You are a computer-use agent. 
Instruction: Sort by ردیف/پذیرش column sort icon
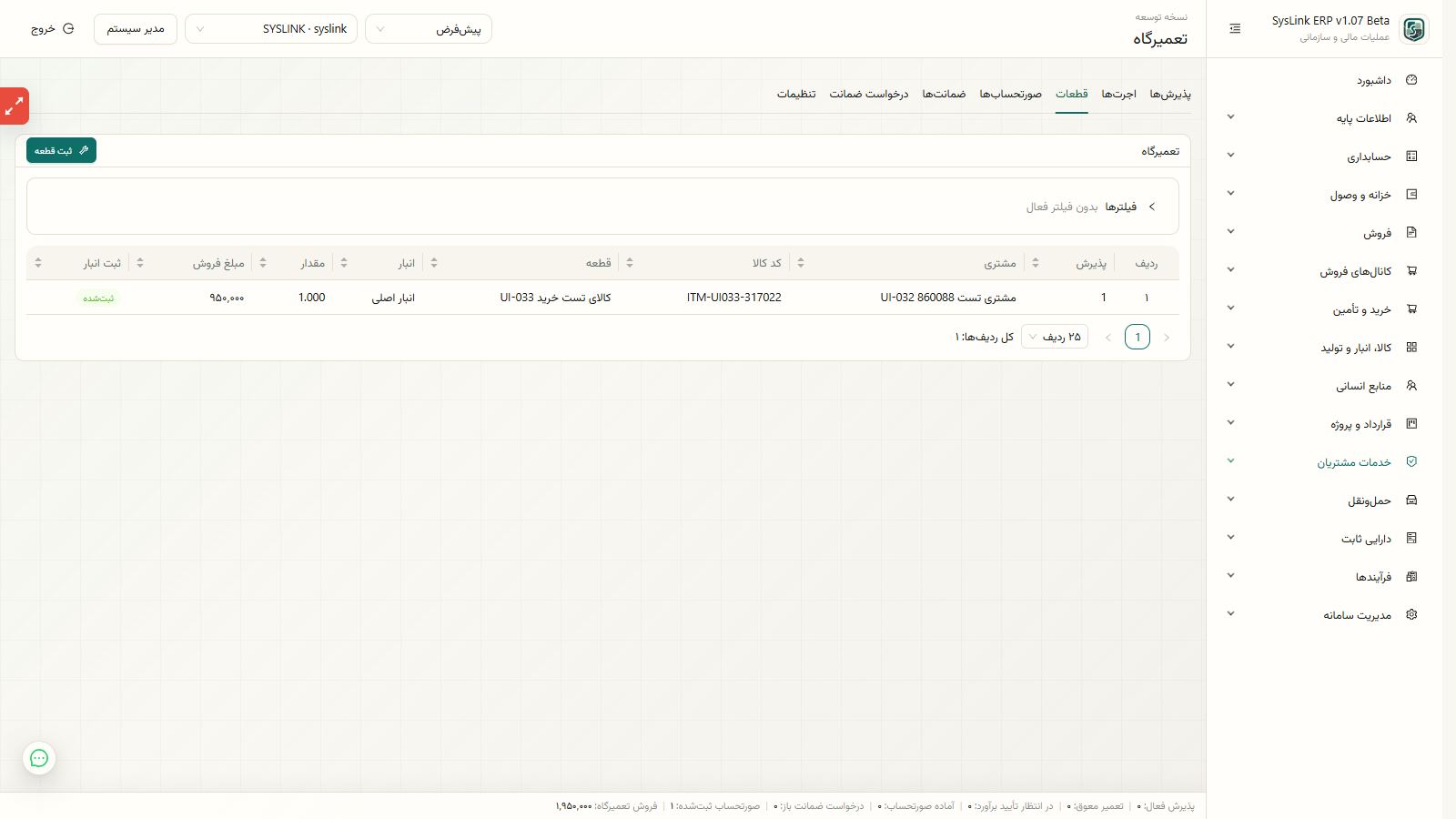click(1035, 263)
